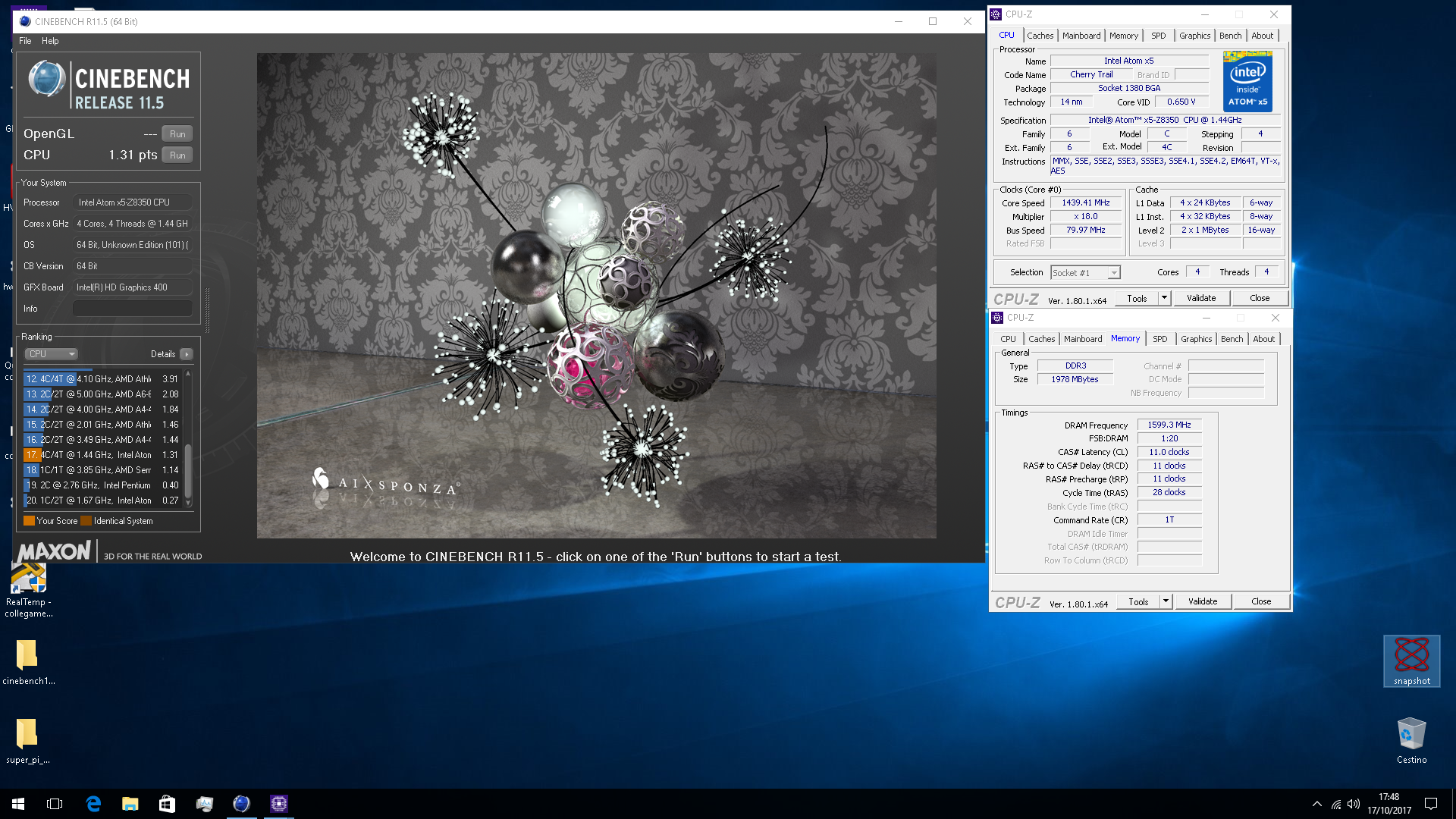This screenshot has height=819, width=1456.
Task: Click the ranking list scrollbar
Action: 188,439
